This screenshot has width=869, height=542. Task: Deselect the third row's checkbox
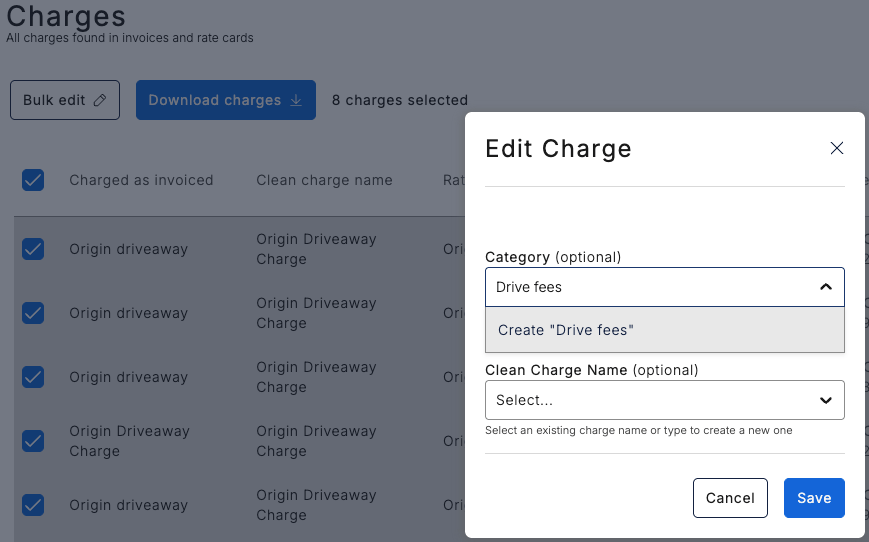[x=33, y=377]
